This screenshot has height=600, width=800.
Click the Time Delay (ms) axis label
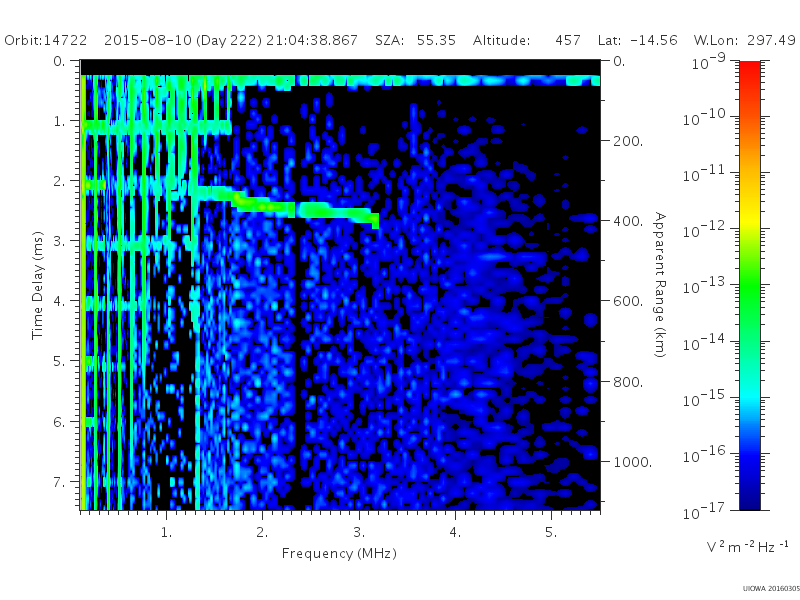coord(37,285)
